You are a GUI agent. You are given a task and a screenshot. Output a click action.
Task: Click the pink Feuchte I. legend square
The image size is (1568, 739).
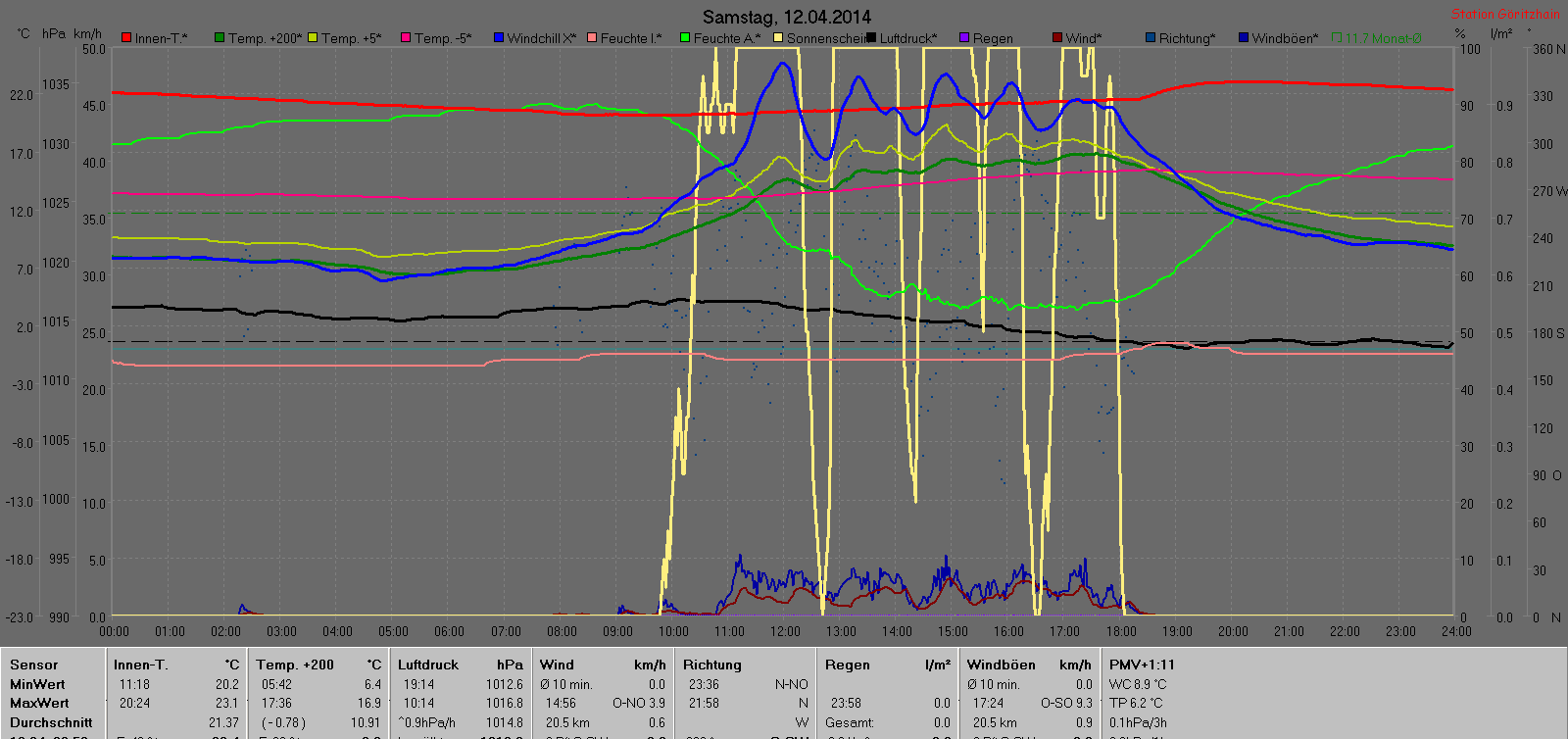pyautogui.click(x=592, y=38)
